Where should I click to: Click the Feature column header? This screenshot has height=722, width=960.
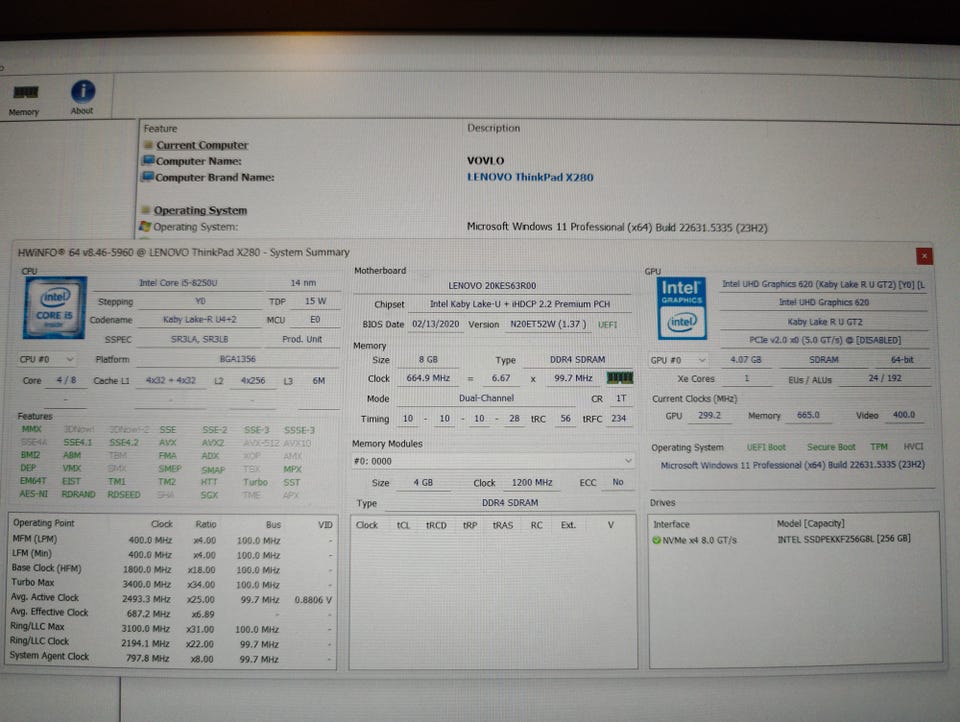tap(160, 129)
